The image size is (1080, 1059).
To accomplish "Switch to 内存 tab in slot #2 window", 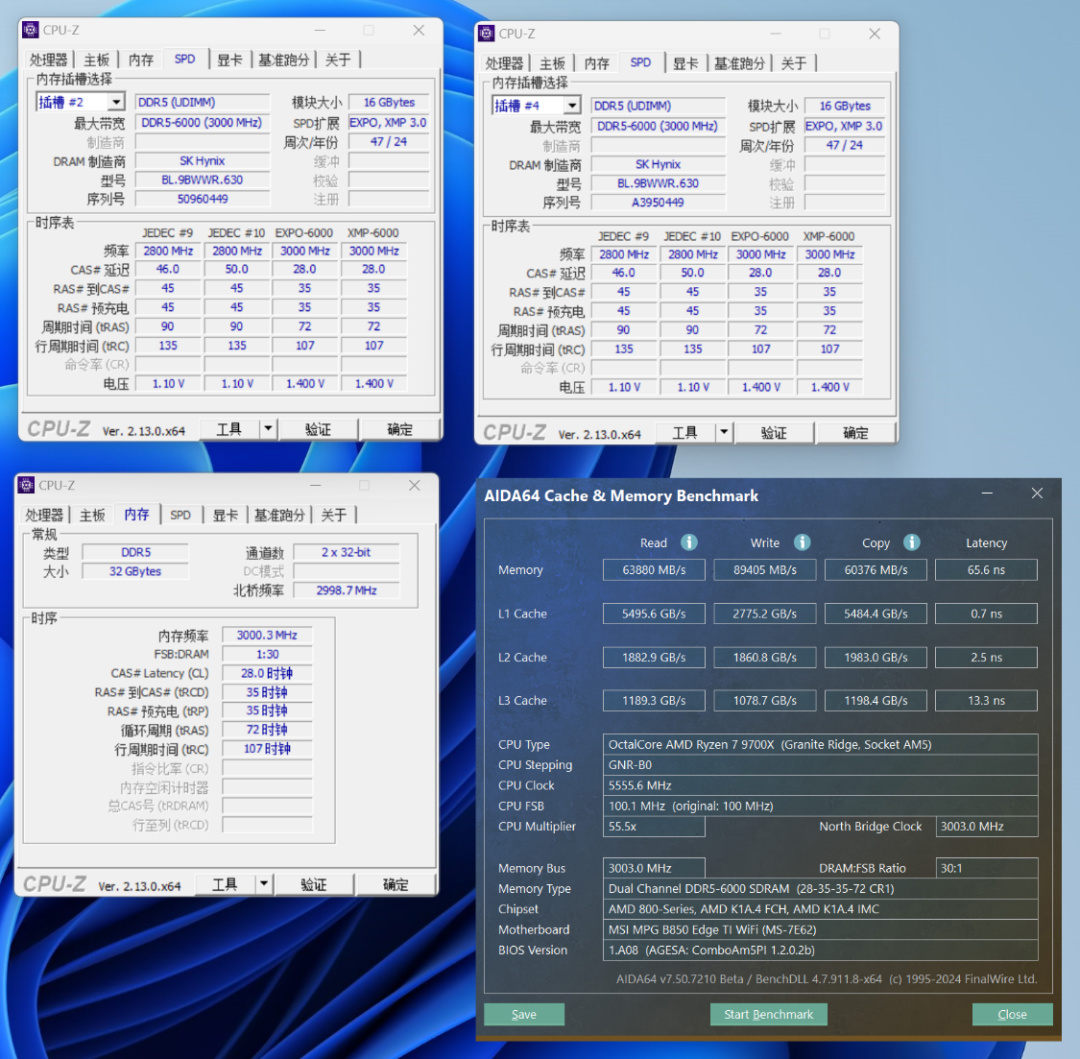I will pyautogui.click(x=141, y=60).
